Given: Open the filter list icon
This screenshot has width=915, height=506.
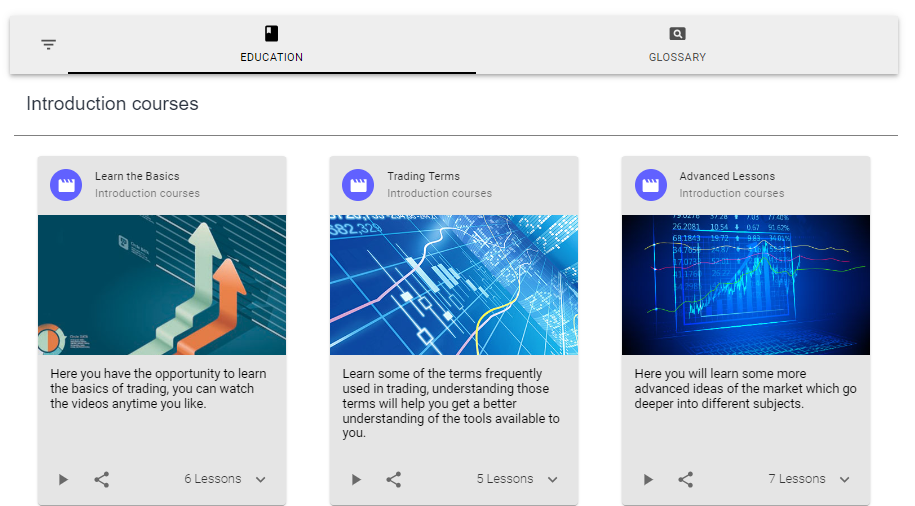Looking at the screenshot, I should click(48, 45).
